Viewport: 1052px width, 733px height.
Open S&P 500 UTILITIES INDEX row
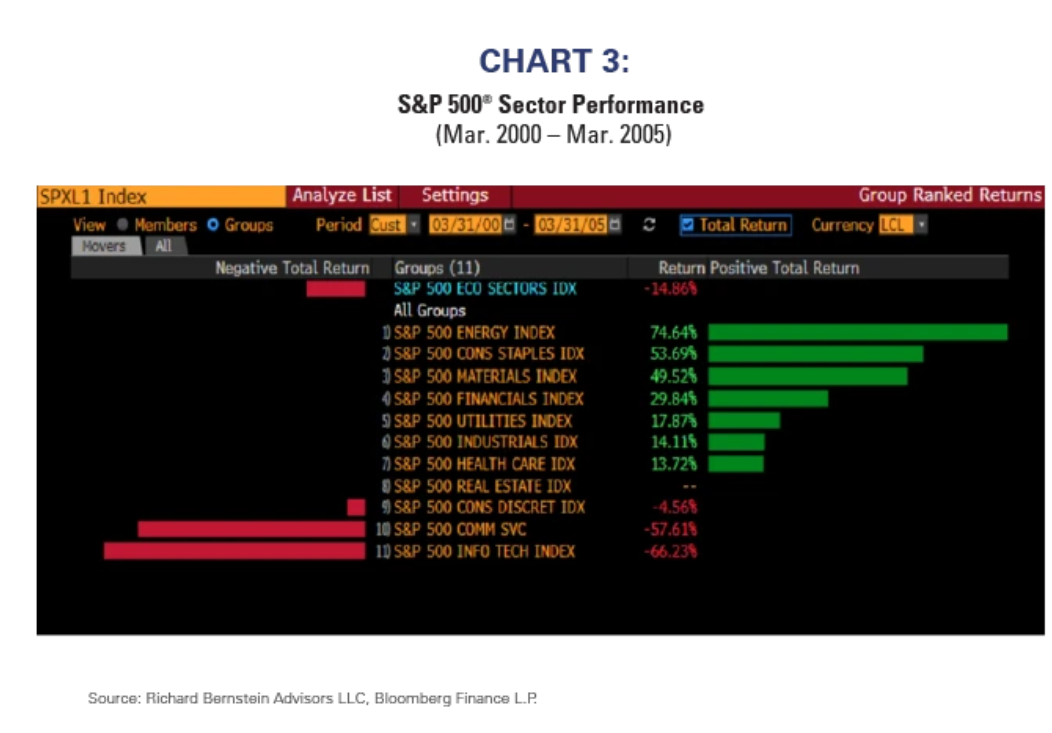pyautogui.click(x=483, y=421)
